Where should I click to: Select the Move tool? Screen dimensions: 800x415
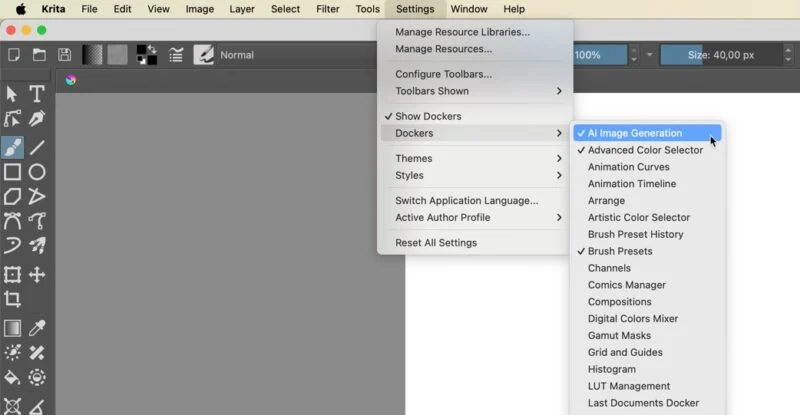pyautogui.click(x=37, y=275)
